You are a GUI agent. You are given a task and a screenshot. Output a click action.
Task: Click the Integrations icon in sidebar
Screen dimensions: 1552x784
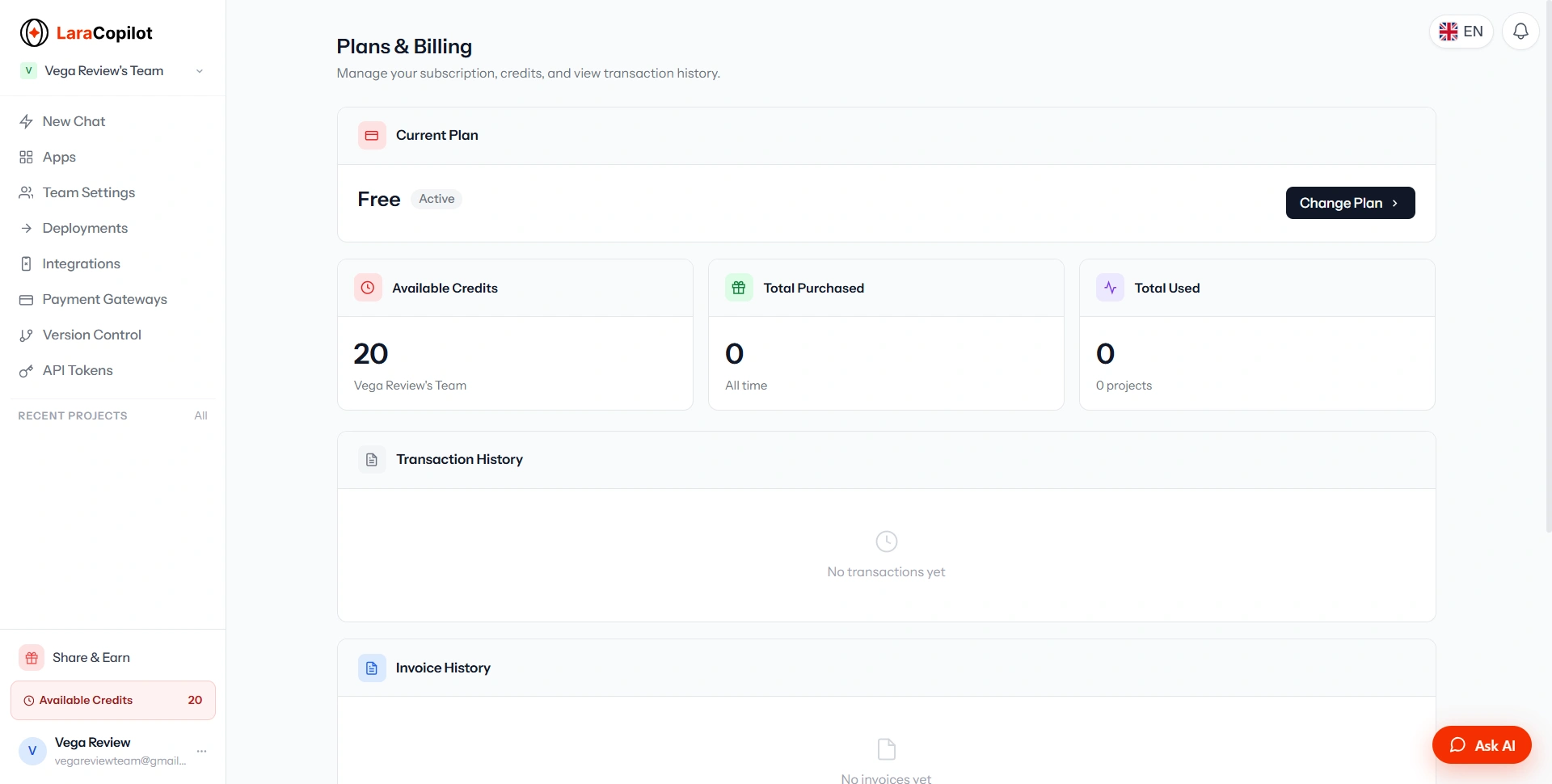pyautogui.click(x=26, y=263)
